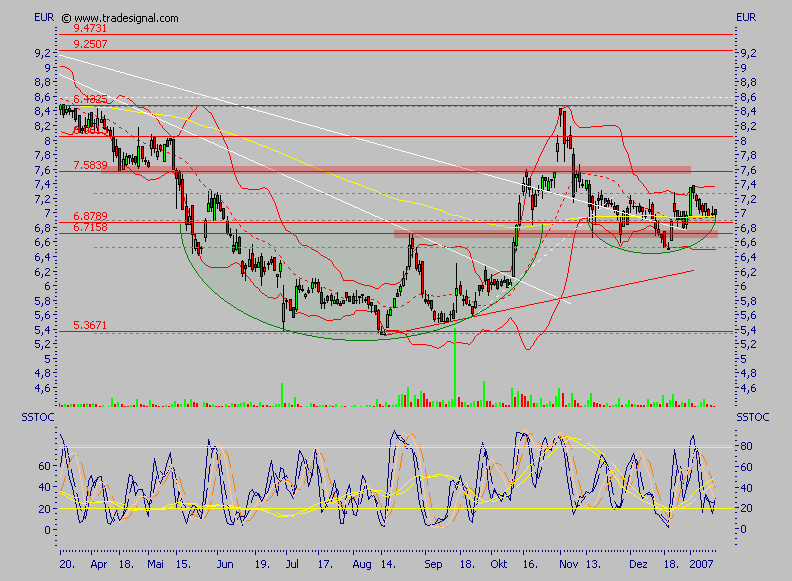Click the www.tradesignal.com copyright text
This screenshot has width=792, height=581.
pos(120,18)
